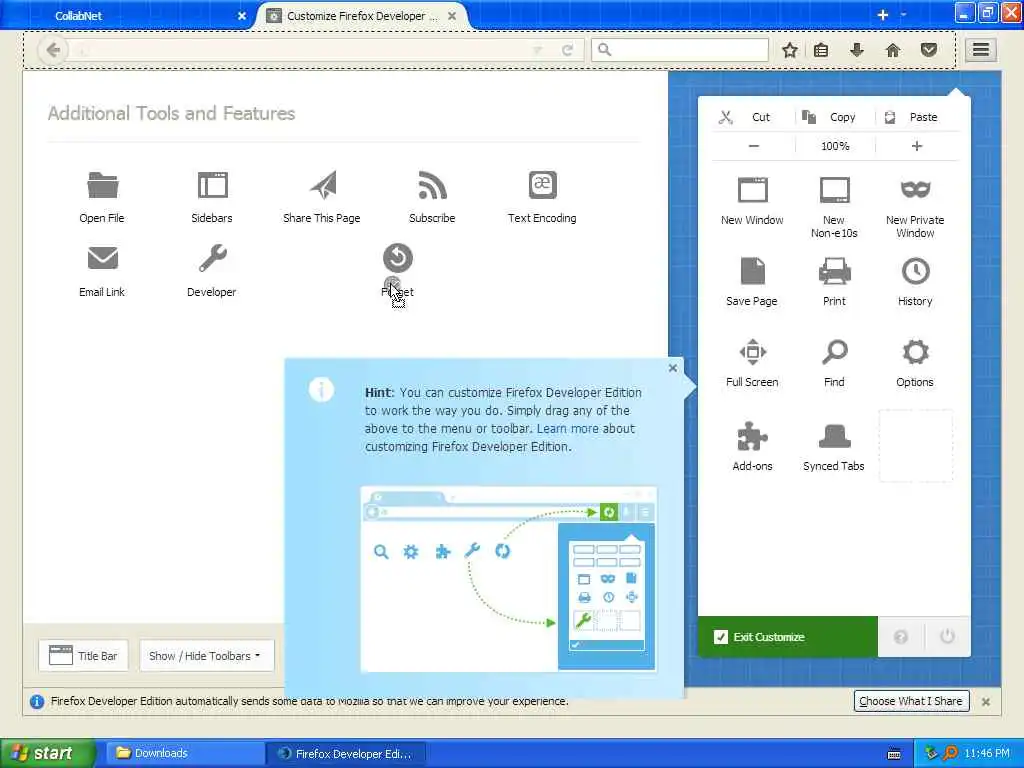Select the Sidebars icon

pos(212,185)
